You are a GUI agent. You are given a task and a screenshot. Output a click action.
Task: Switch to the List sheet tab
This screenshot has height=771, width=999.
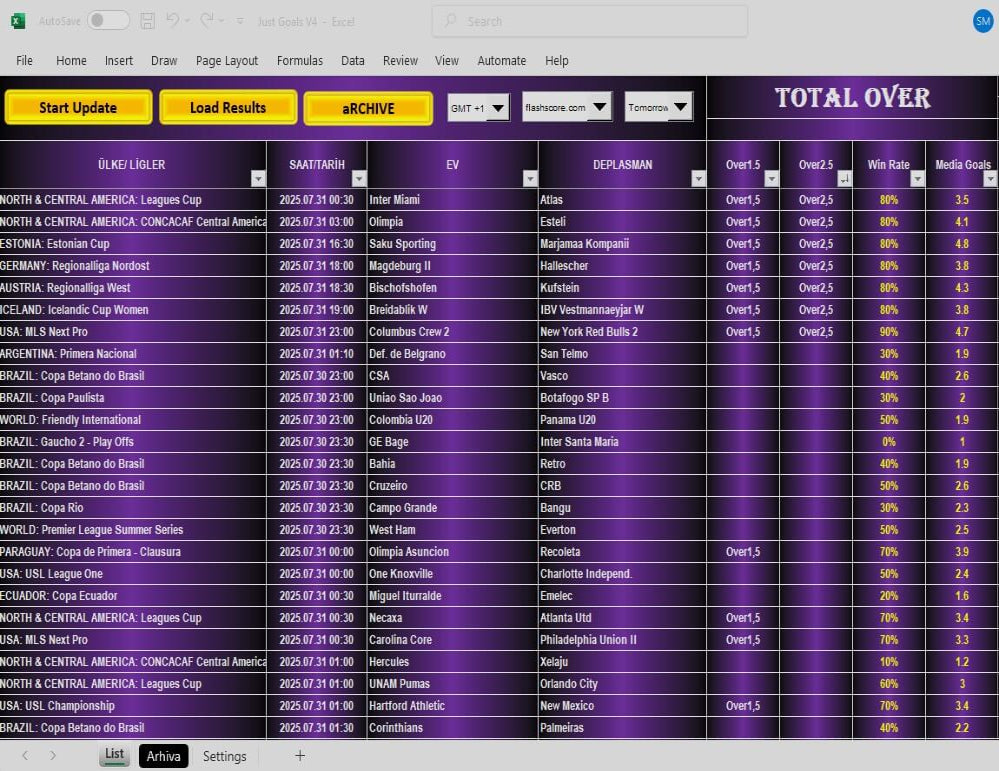(114, 754)
